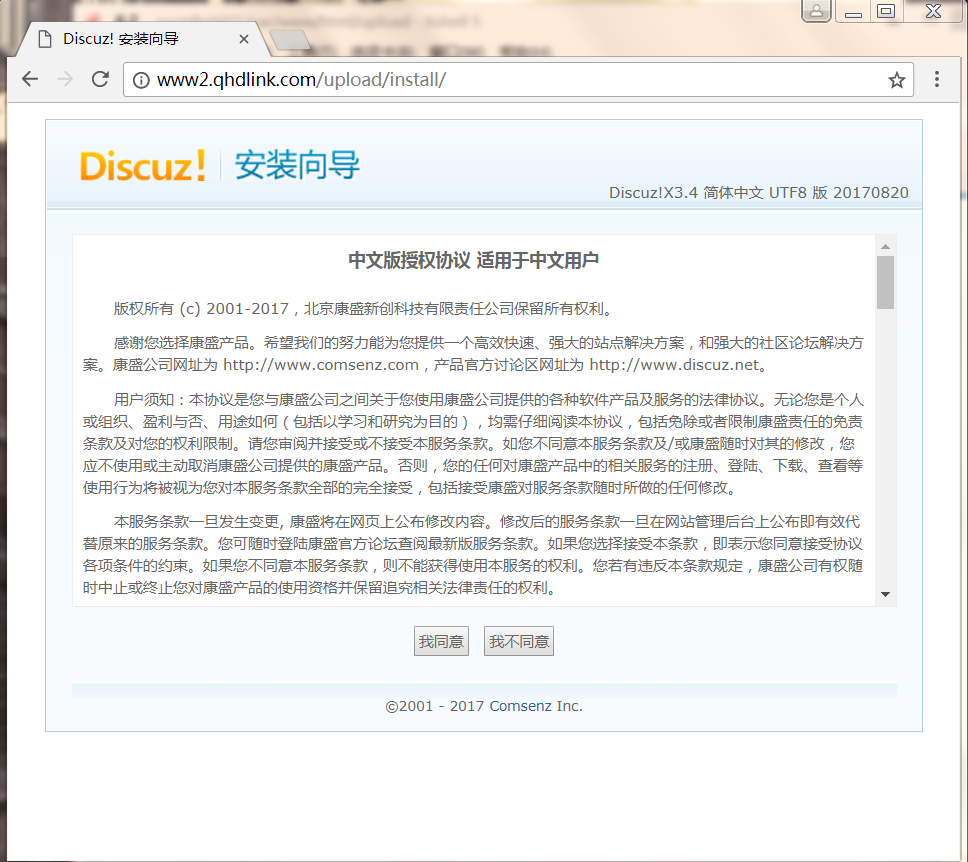Screen dimensions: 968x862
Task: Reload the current install page
Action: pos(100,79)
